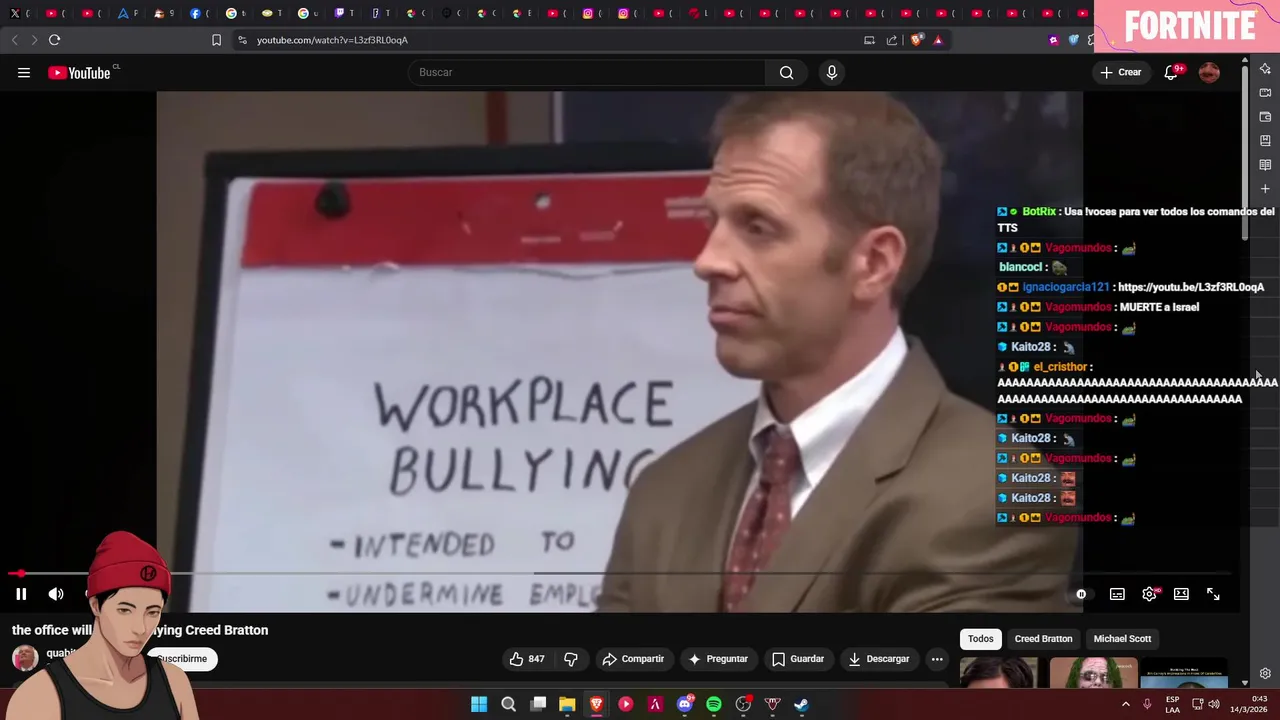The width and height of the screenshot is (1280, 720).
Task: Change ESP LAA input language
Action: [x=1172, y=704]
